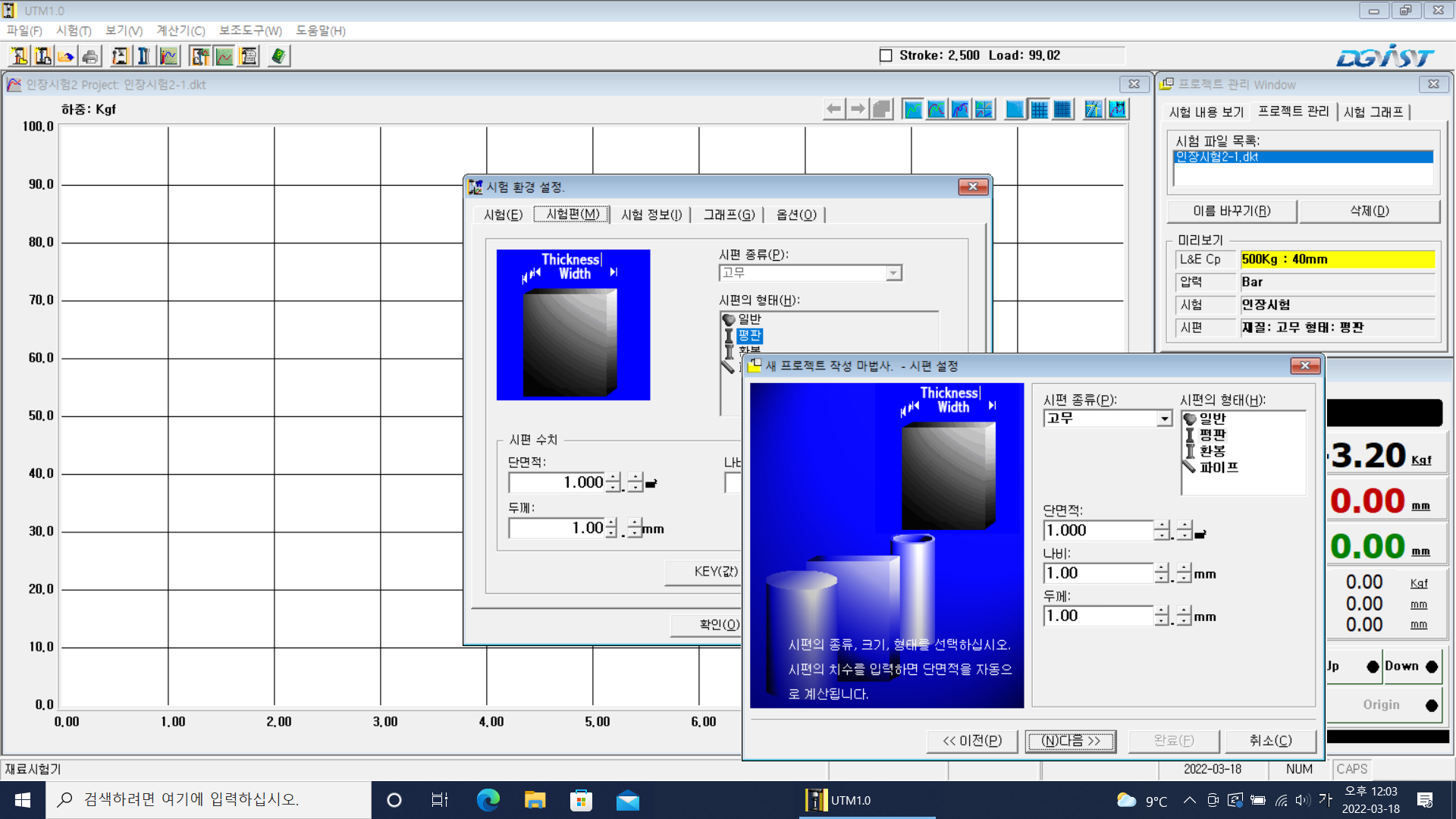
Task: Select the no-grid graph background icon
Action: click(x=1015, y=109)
